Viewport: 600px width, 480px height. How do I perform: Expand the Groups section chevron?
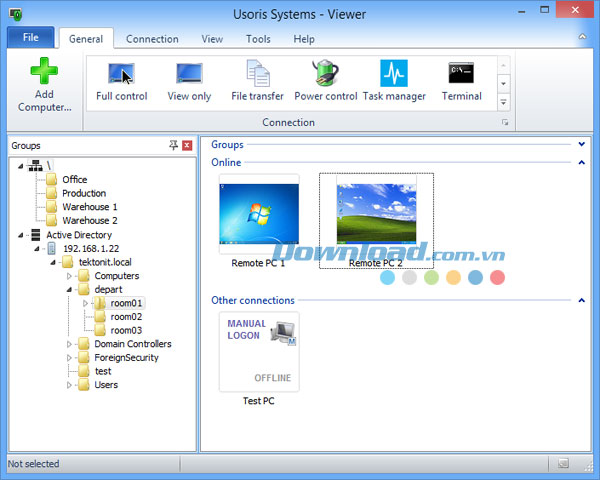coord(582,144)
